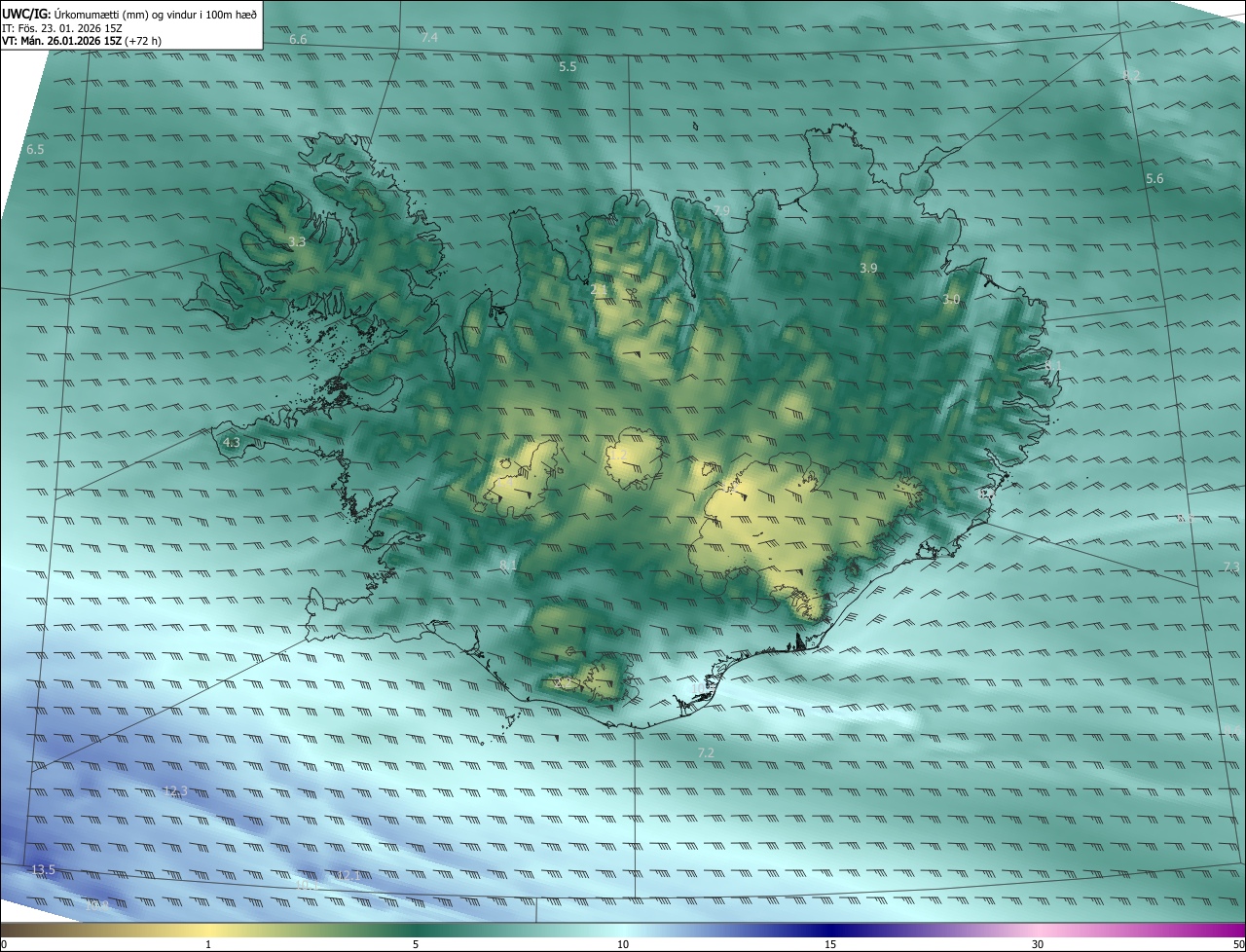Viewport: 1246px width, 952px height.
Task: Click the 5.6 value label on the map
Action: pyautogui.click(x=1154, y=179)
